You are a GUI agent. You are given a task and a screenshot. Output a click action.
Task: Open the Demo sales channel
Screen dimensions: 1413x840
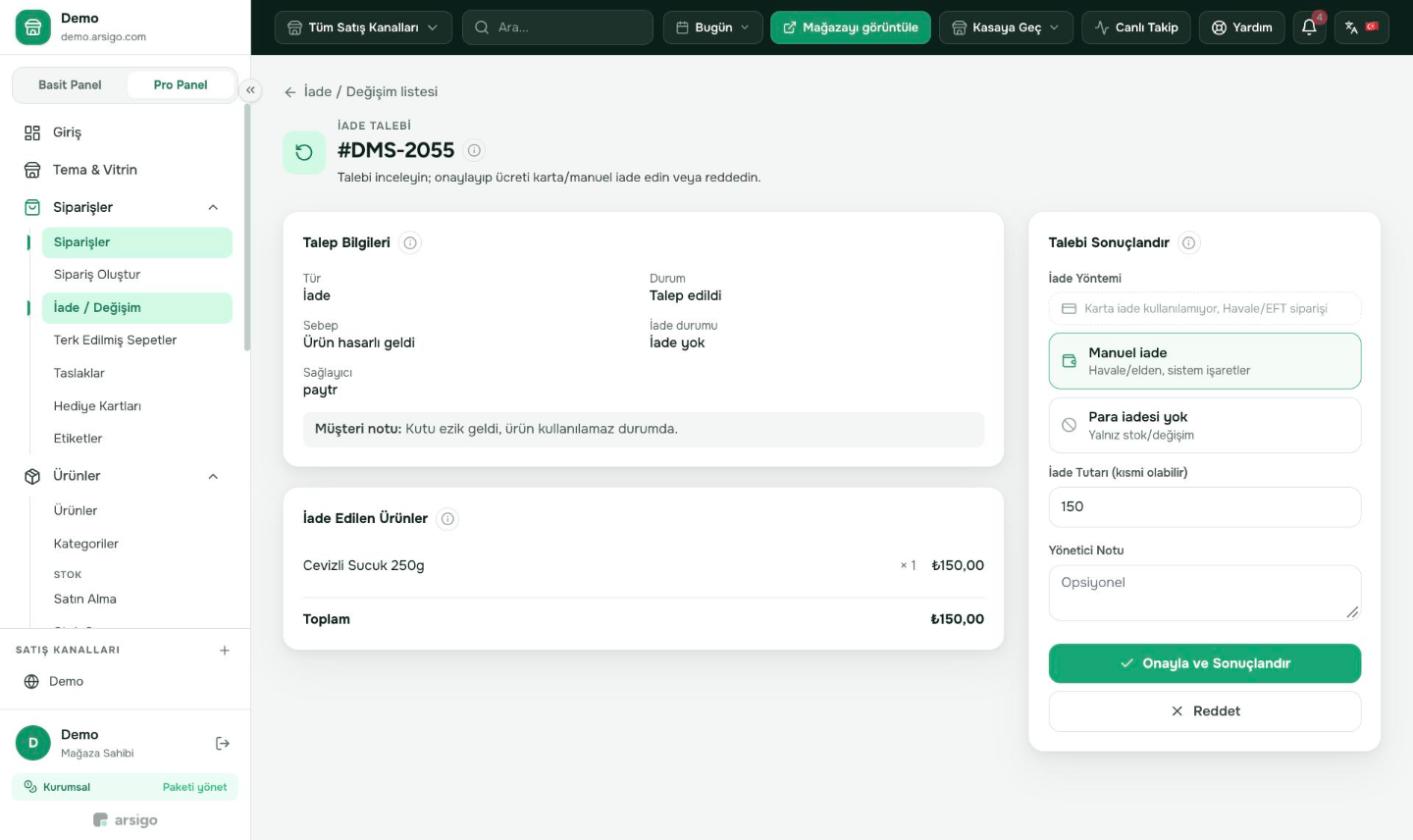pyautogui.click(x=66, y=681)
